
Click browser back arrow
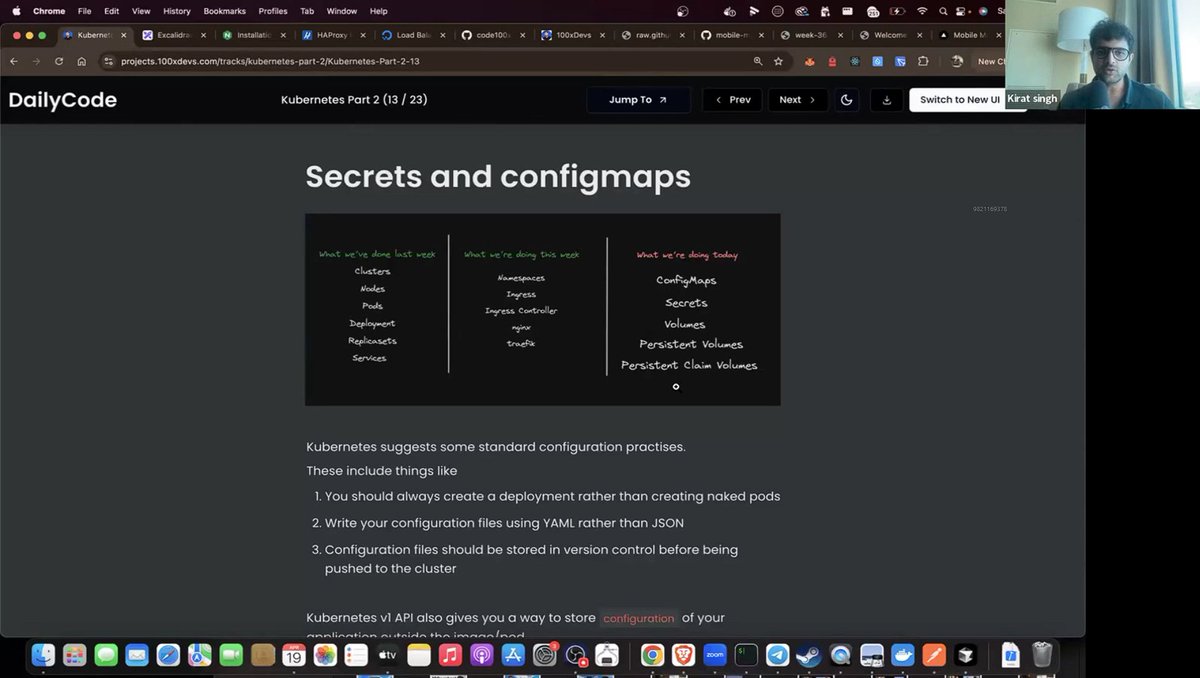(x=14, y=61)
